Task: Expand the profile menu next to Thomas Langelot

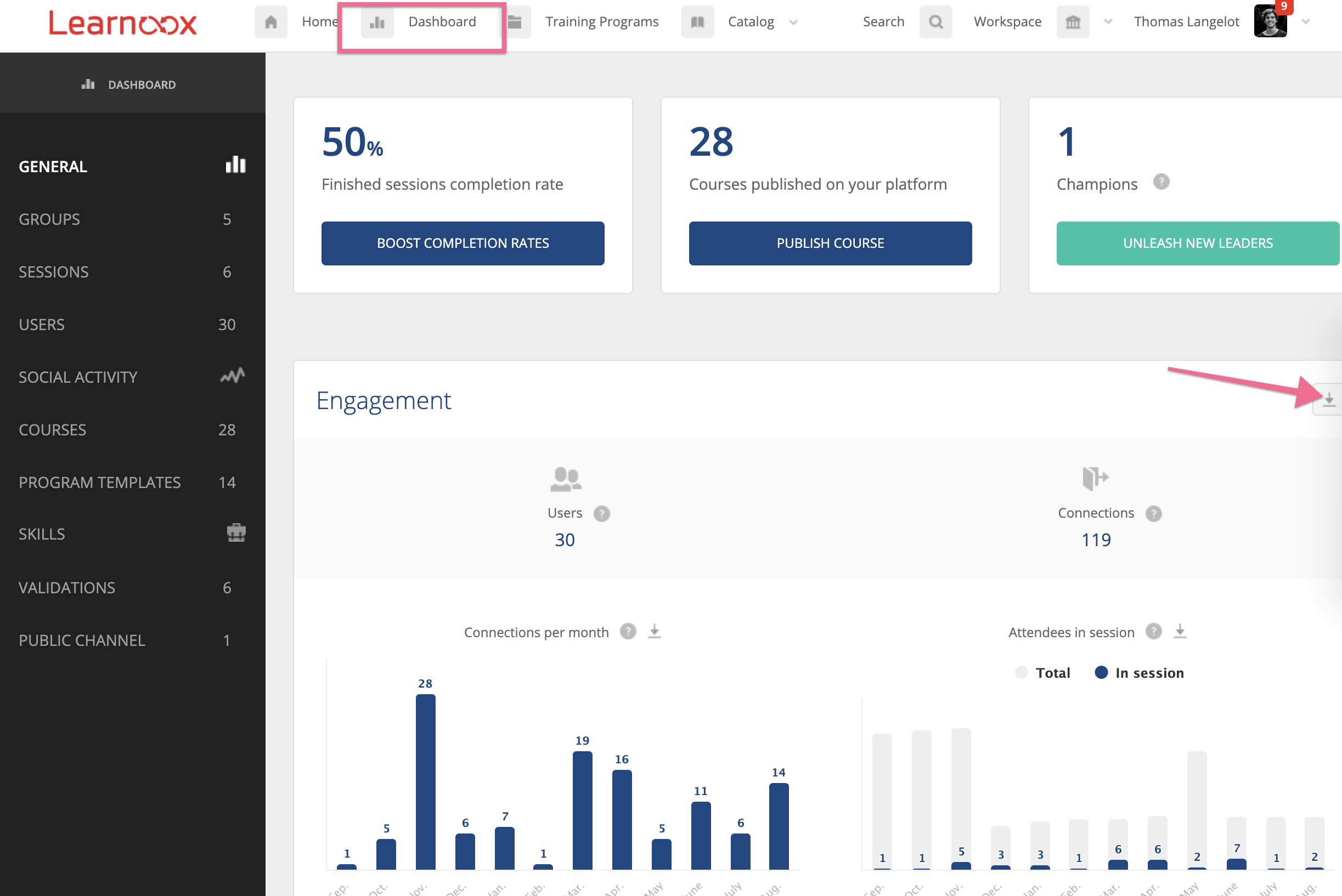Action: click(x=1305, y=22)
